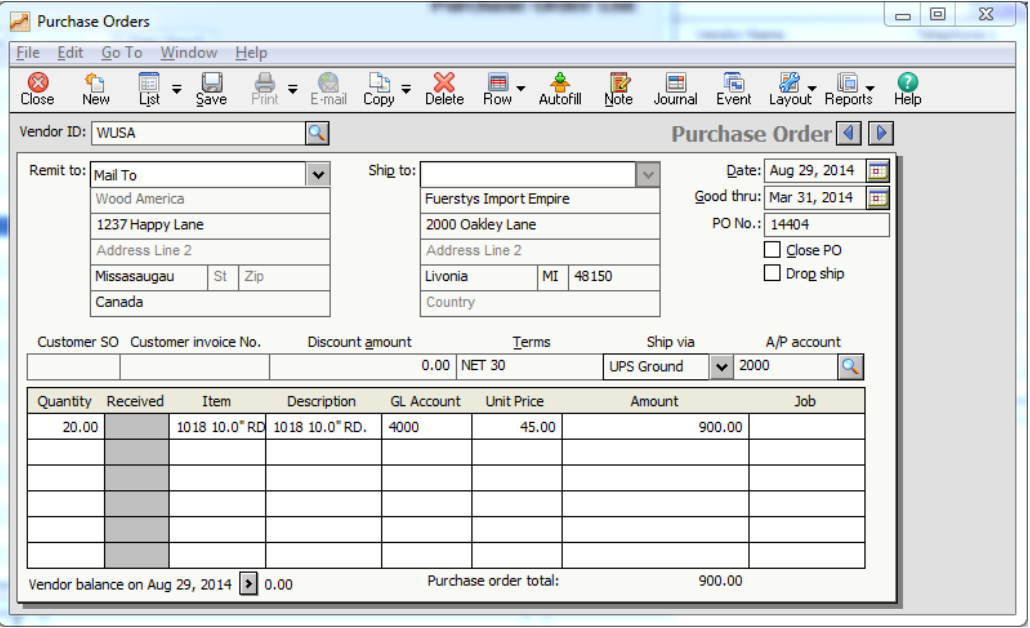Screen dimensions: 1030x628
Task: Click the PO No. input field
Action: (x=826, y=225)
